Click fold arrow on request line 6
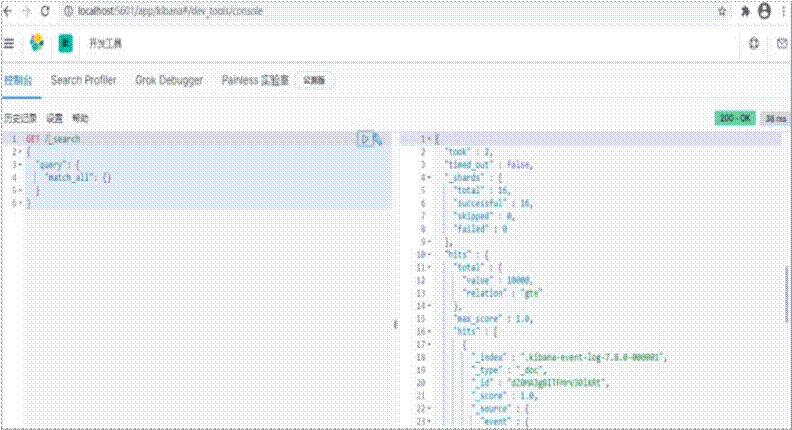 (20, 203)
